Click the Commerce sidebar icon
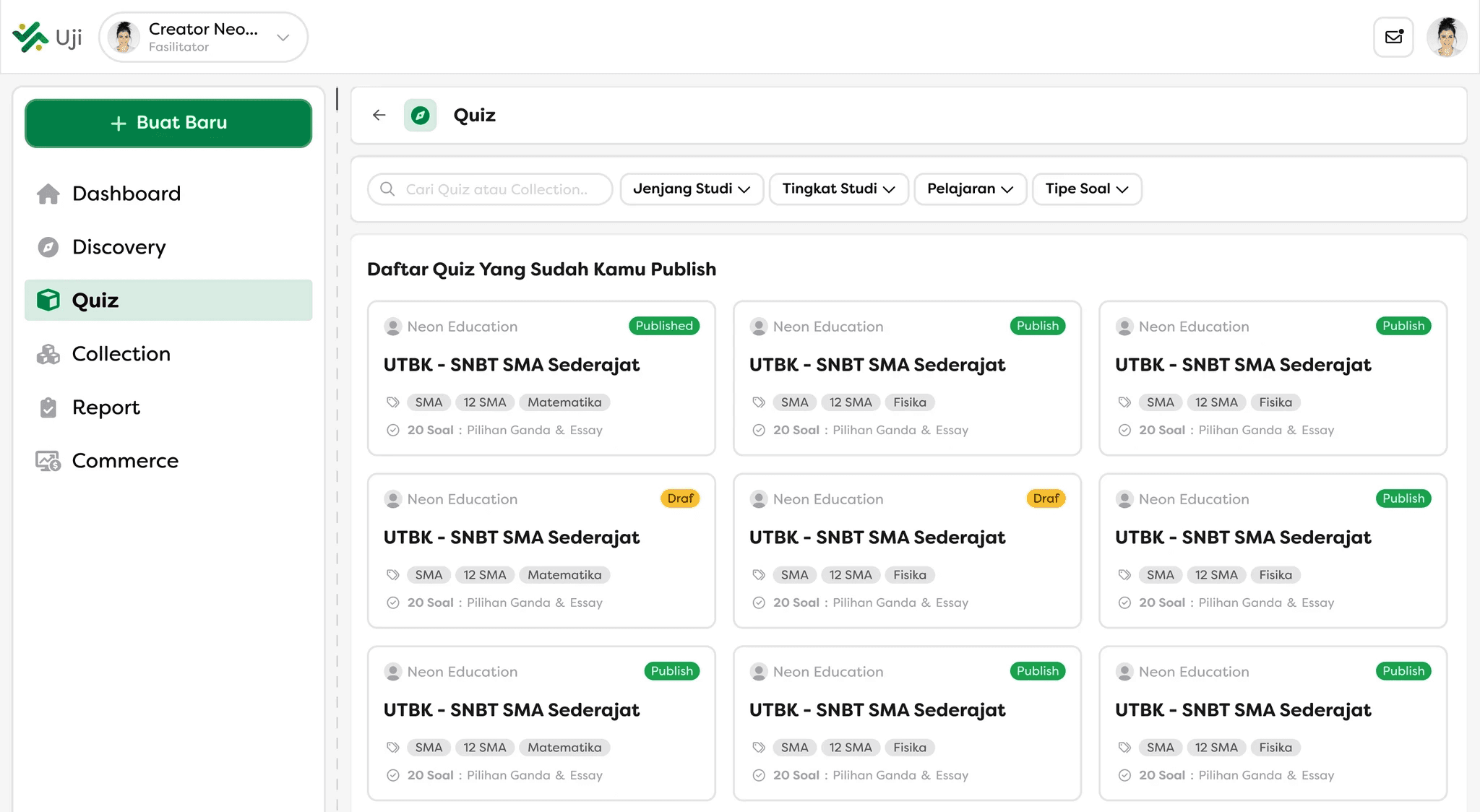1480x812 pixels. click(x=48, y=461)
